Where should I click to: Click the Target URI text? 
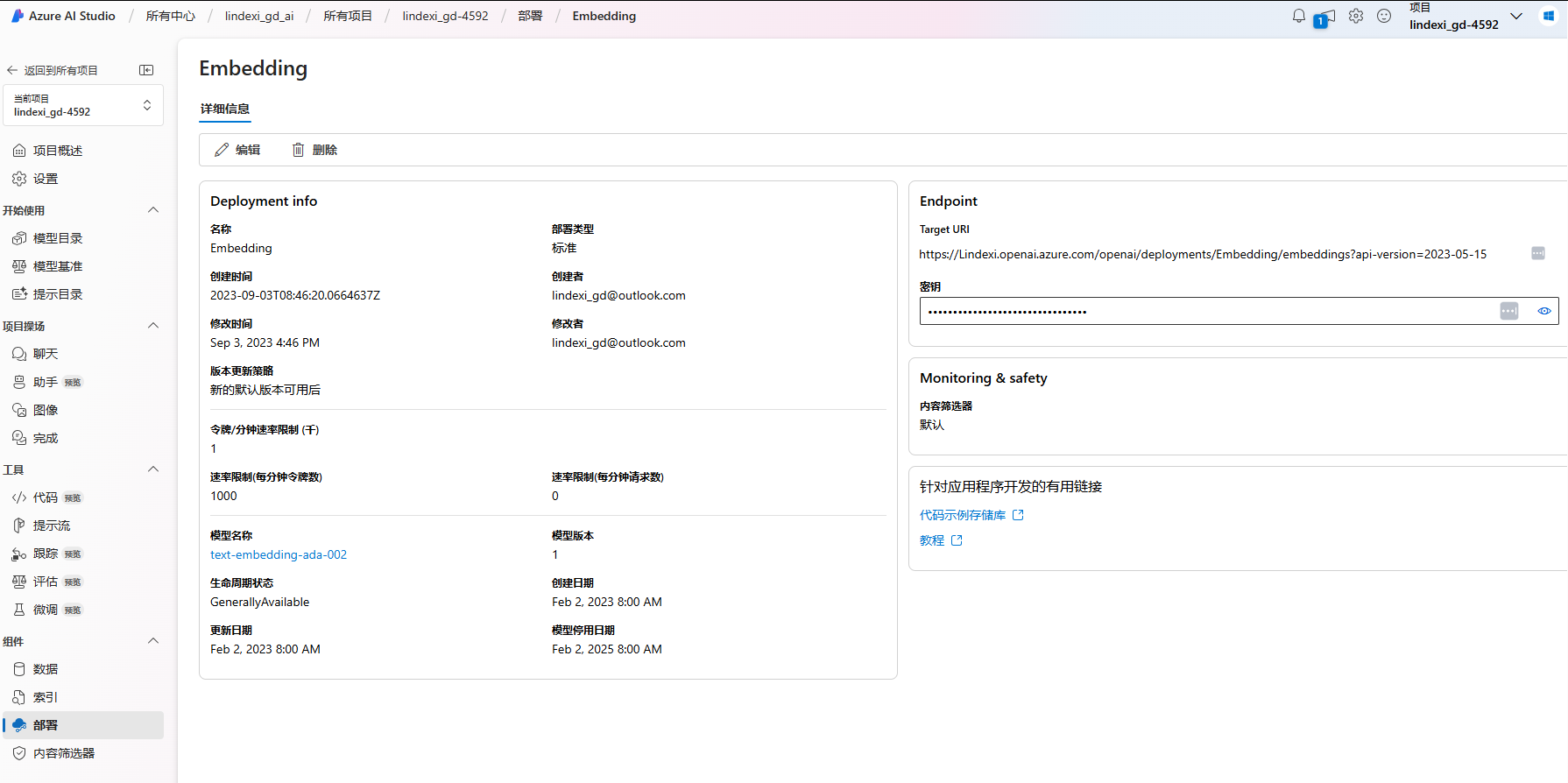1203,254
